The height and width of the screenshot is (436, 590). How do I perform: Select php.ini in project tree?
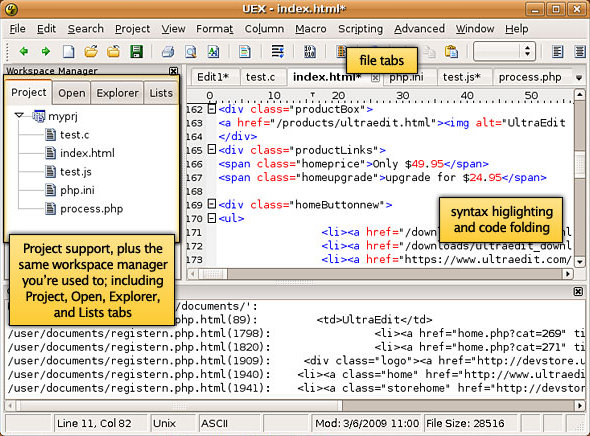click(77, 190)
